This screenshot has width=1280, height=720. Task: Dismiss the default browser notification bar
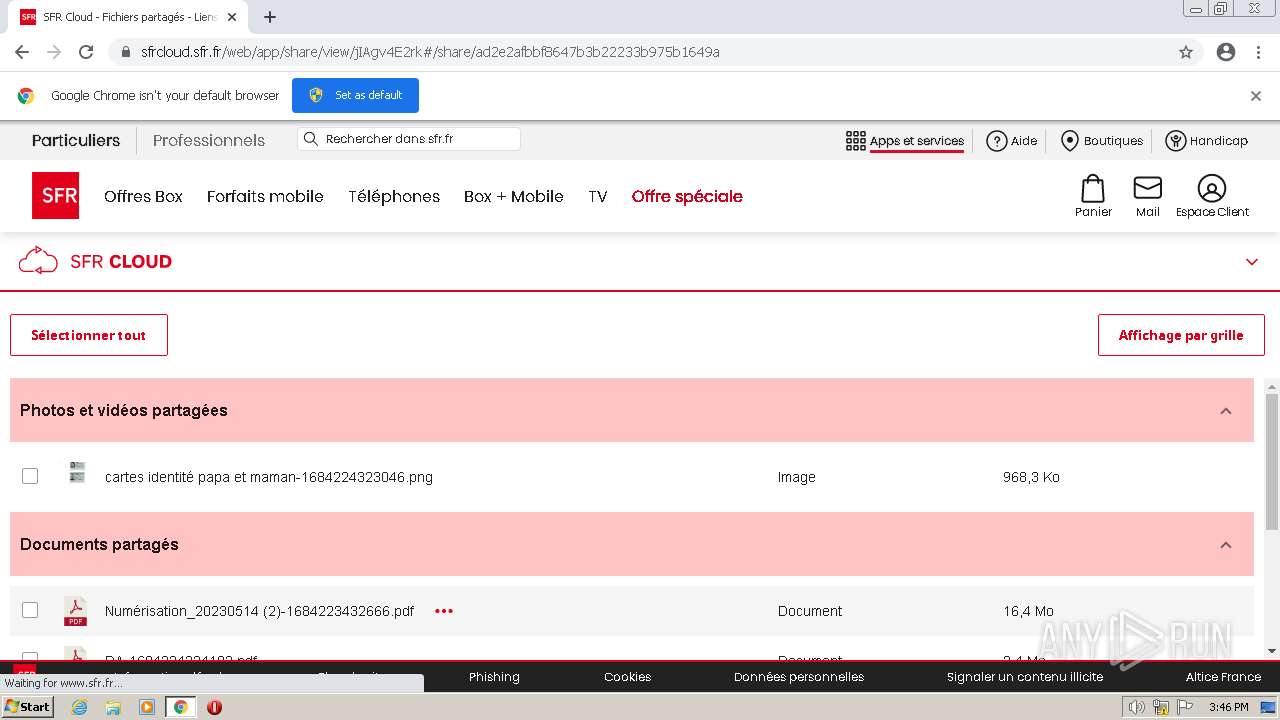click(1256, 96)
